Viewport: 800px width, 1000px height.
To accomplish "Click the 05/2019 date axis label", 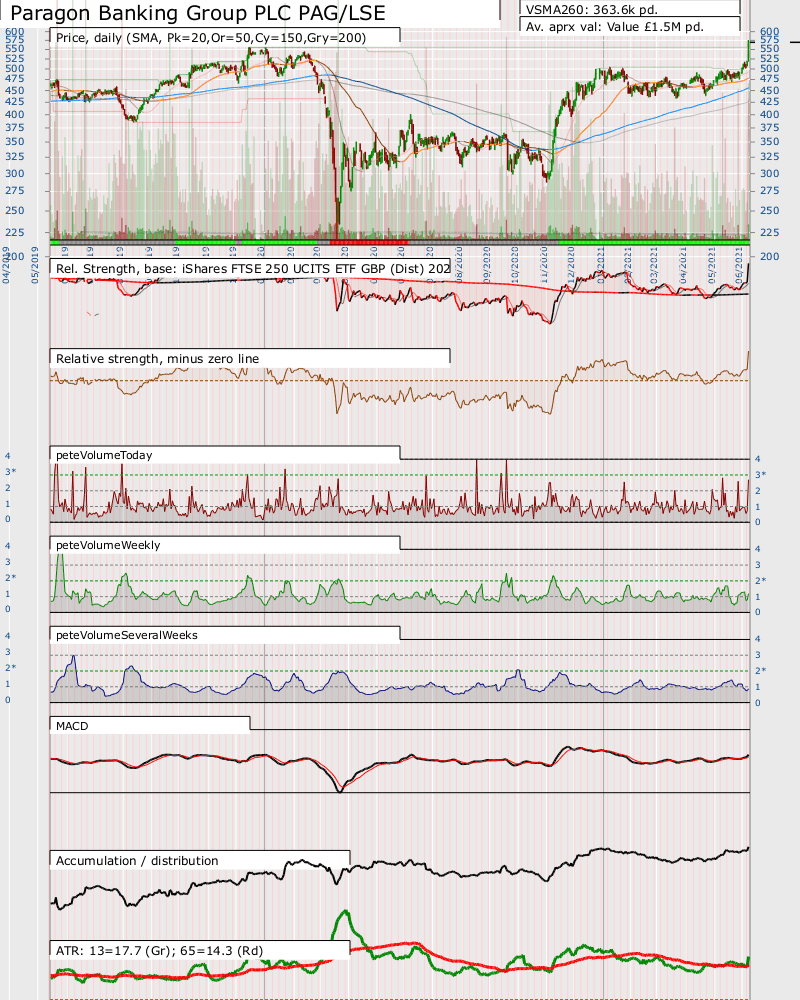I will click(35, 265).
